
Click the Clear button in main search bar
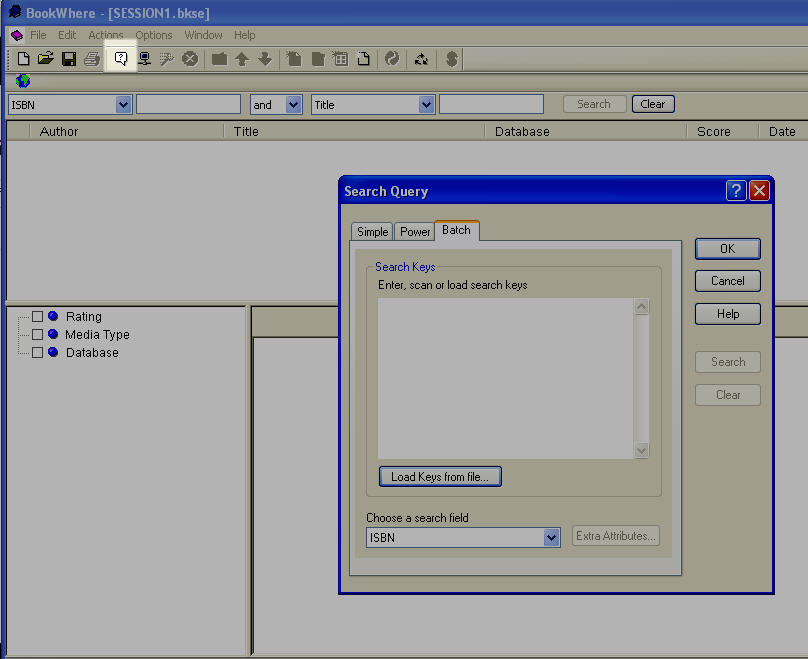653,104
